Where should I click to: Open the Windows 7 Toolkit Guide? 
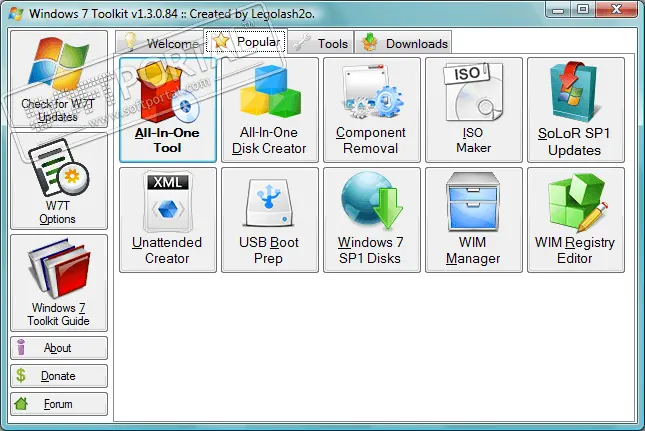[x=58, y=283]
